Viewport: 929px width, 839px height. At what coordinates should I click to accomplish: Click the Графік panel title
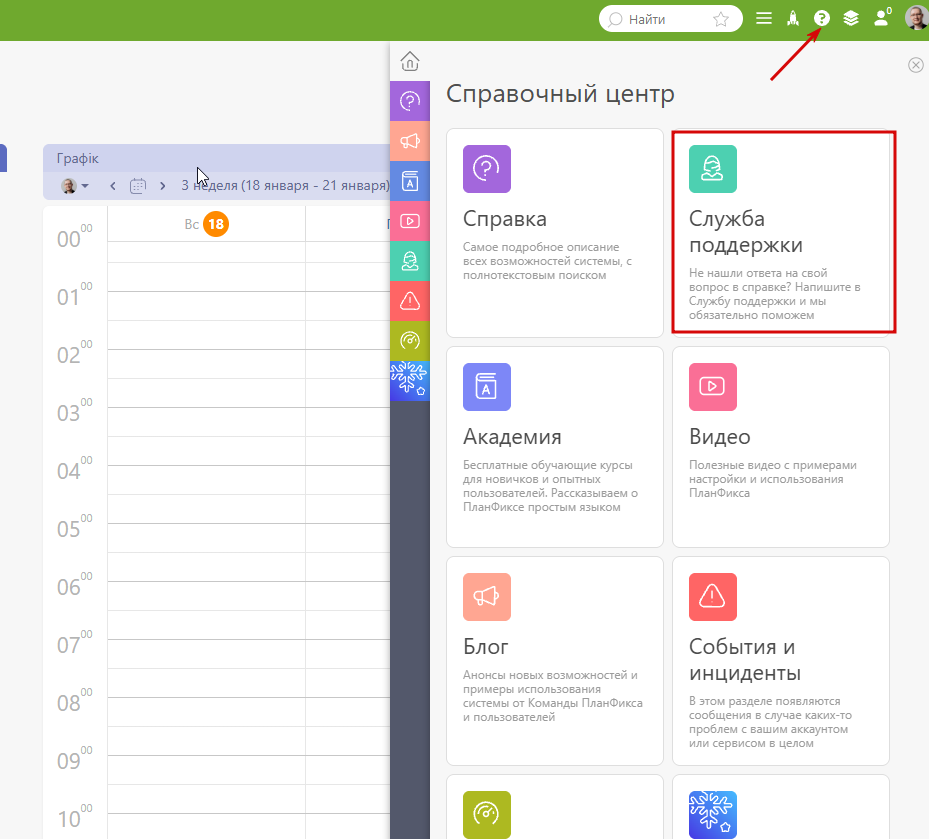[x=78, y=158]
